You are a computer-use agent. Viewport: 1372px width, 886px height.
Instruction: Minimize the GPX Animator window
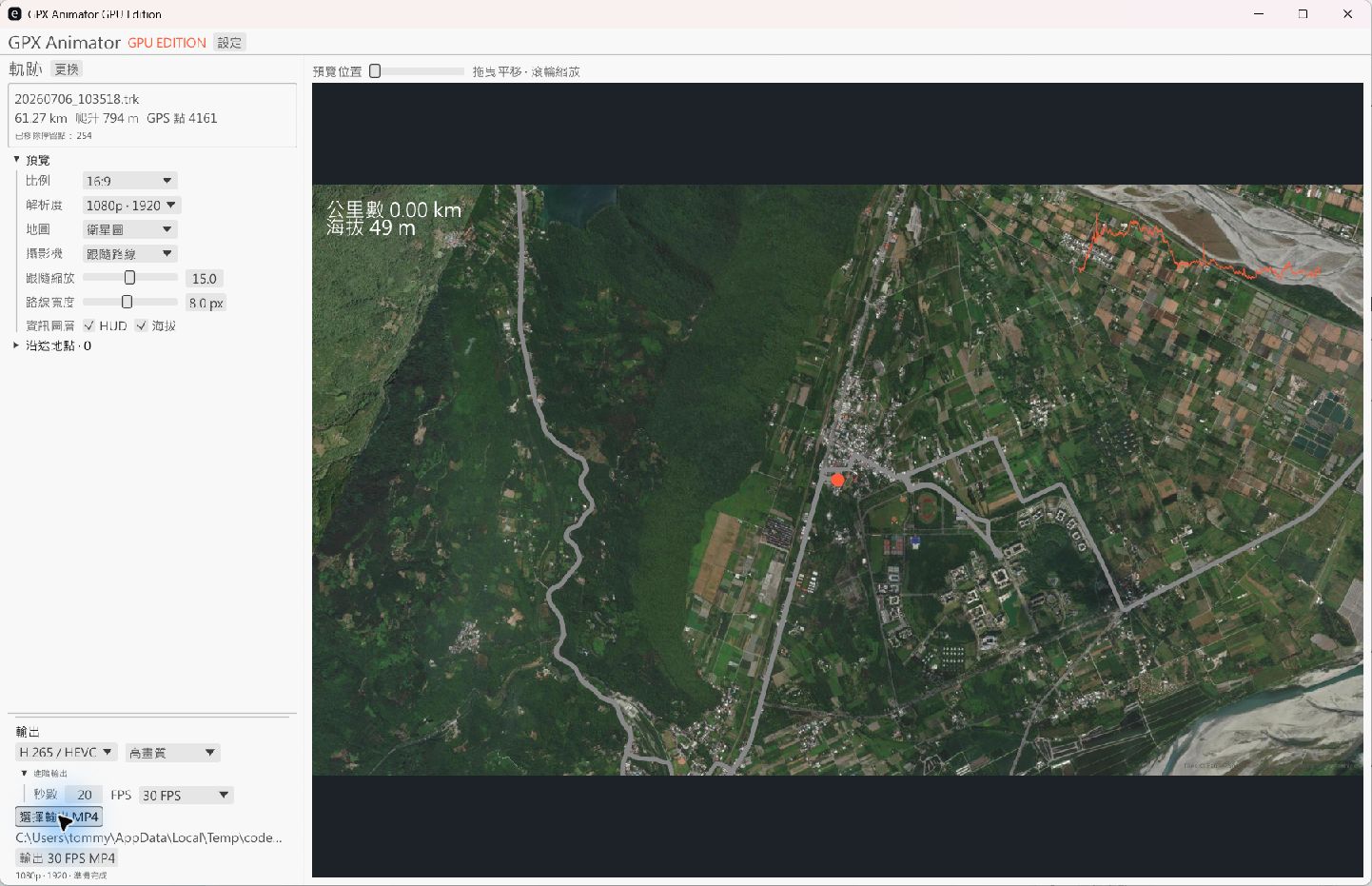coord(1259,13)
